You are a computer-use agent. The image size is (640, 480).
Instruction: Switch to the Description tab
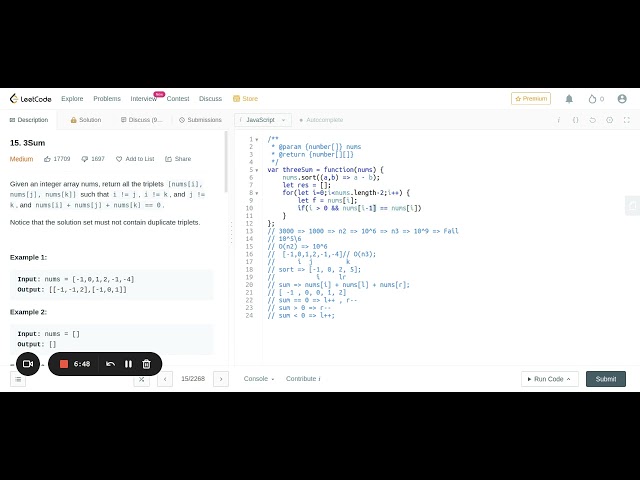[x=29, y=120]
